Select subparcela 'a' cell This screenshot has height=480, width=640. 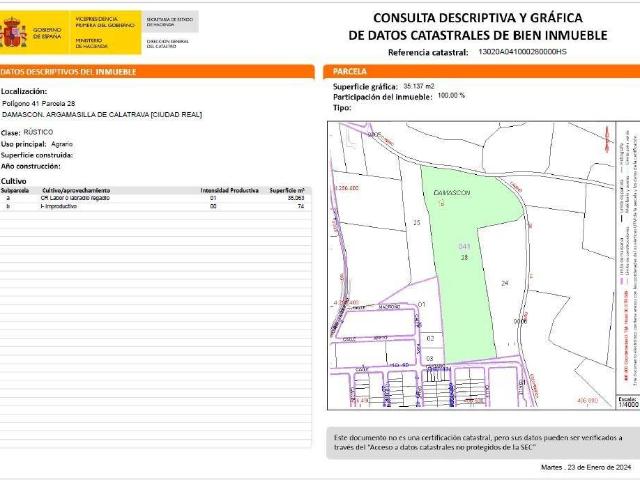(x=8, y=198)
